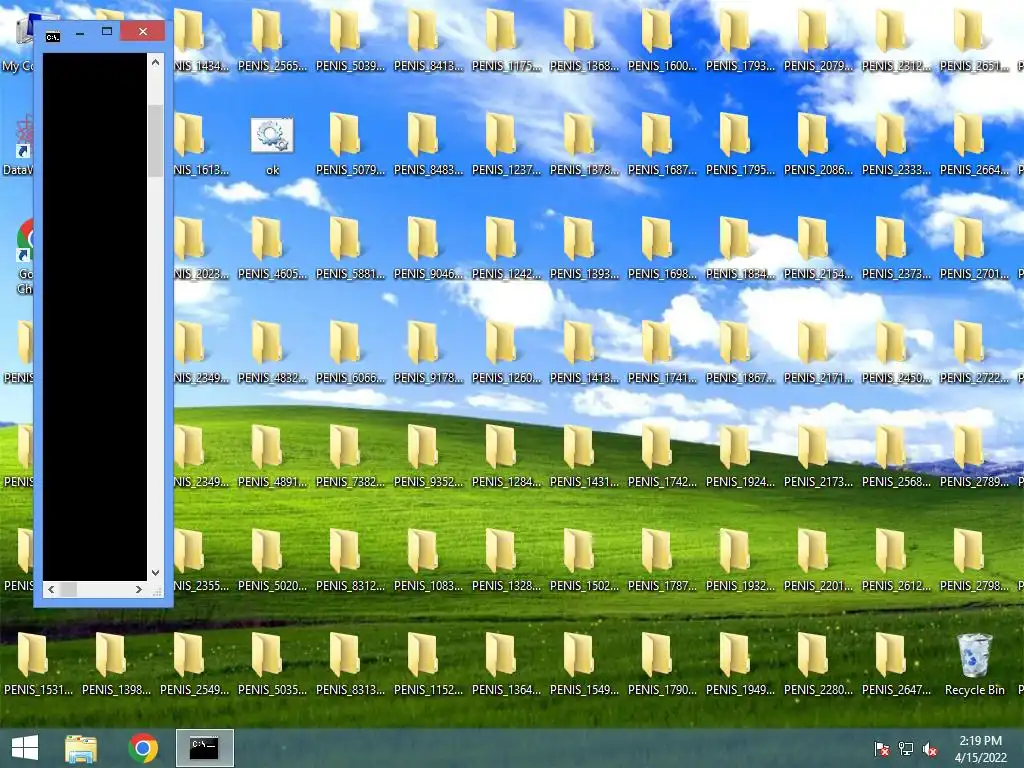
Task: Select folder PENIS_1175 on the desktop
Action: pyautogui.click(x=506, y=40)
